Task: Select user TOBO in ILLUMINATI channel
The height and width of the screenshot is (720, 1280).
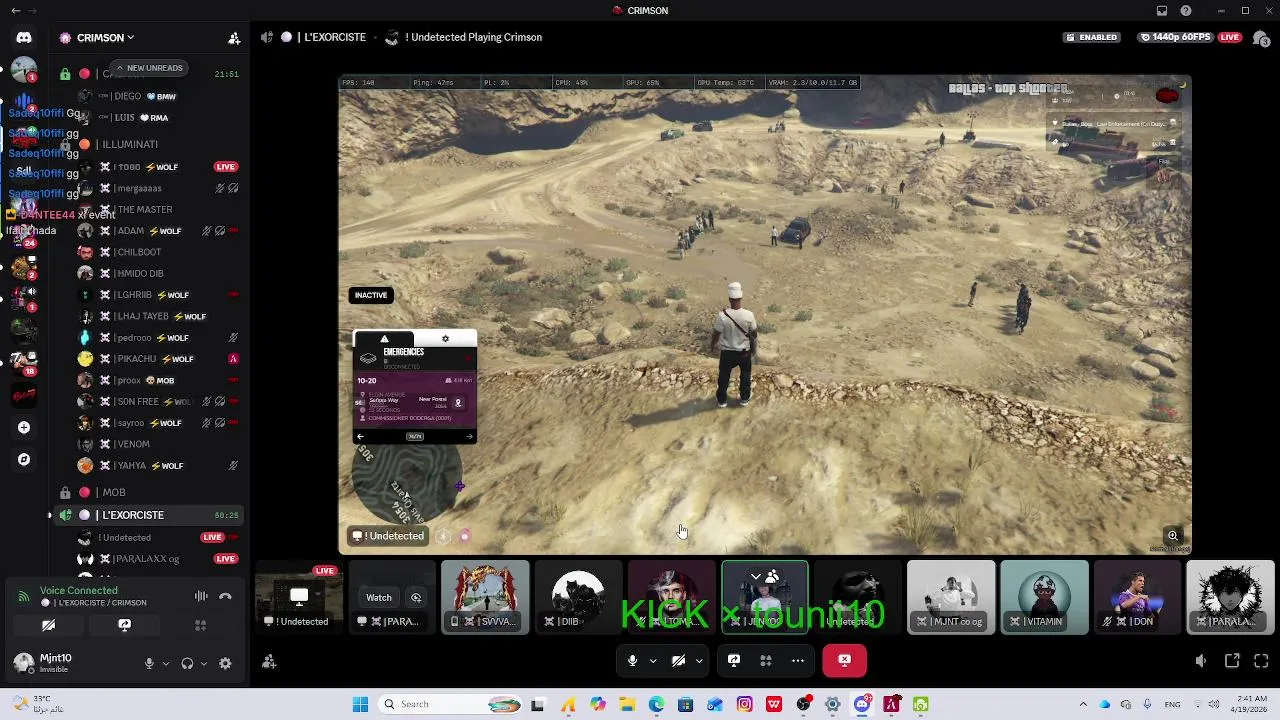Action: (x=160, y=167)
